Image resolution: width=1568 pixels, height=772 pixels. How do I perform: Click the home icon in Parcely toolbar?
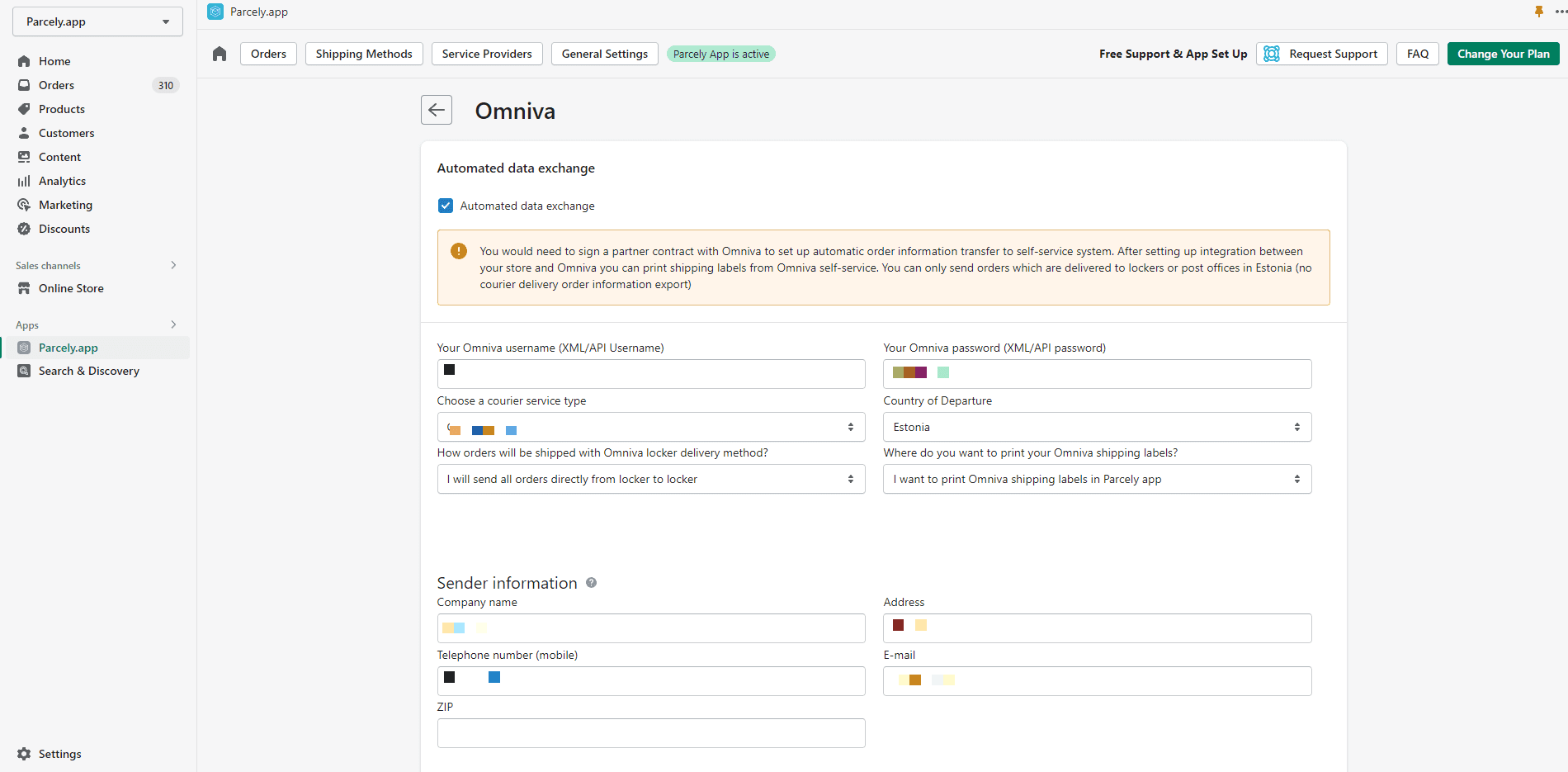point(220,54)
